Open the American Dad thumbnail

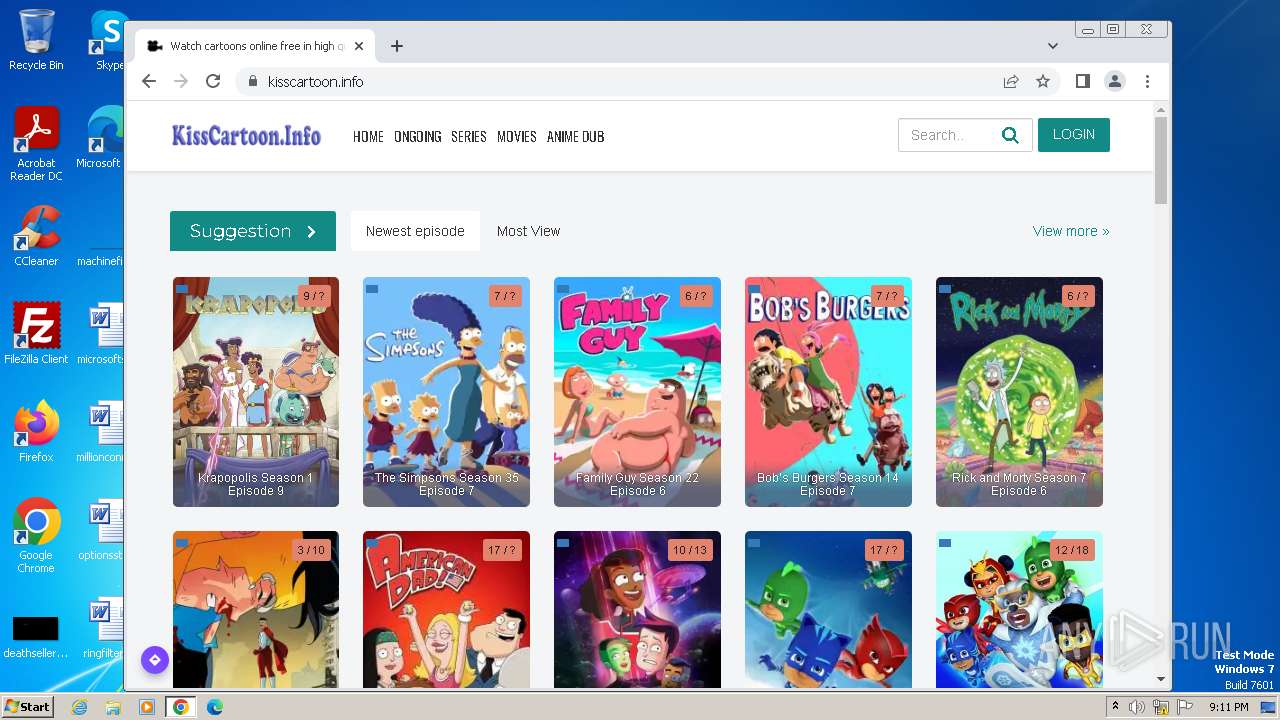coord(446,609)
